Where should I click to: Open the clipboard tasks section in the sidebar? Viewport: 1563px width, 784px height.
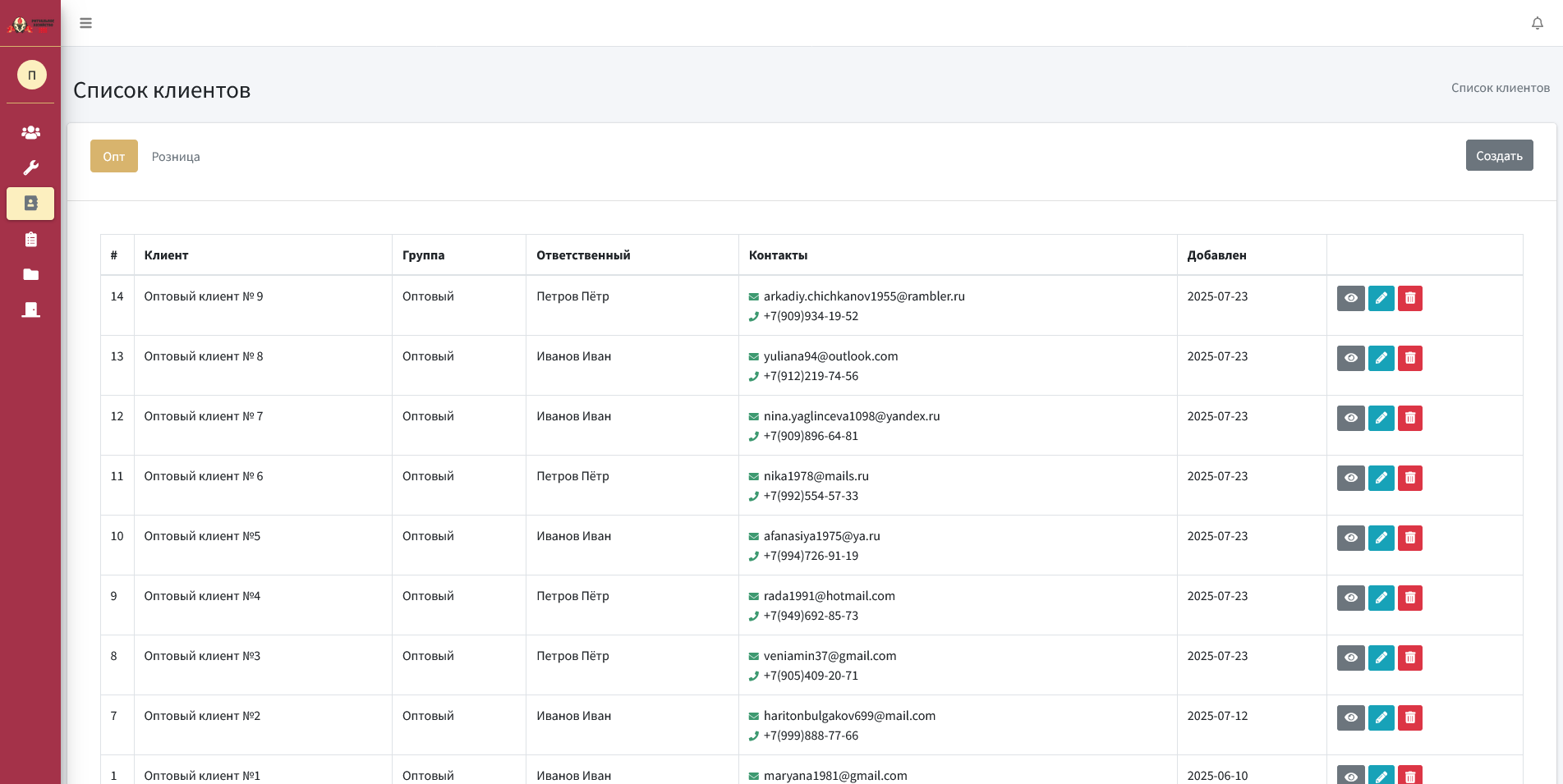pos(30,239)
